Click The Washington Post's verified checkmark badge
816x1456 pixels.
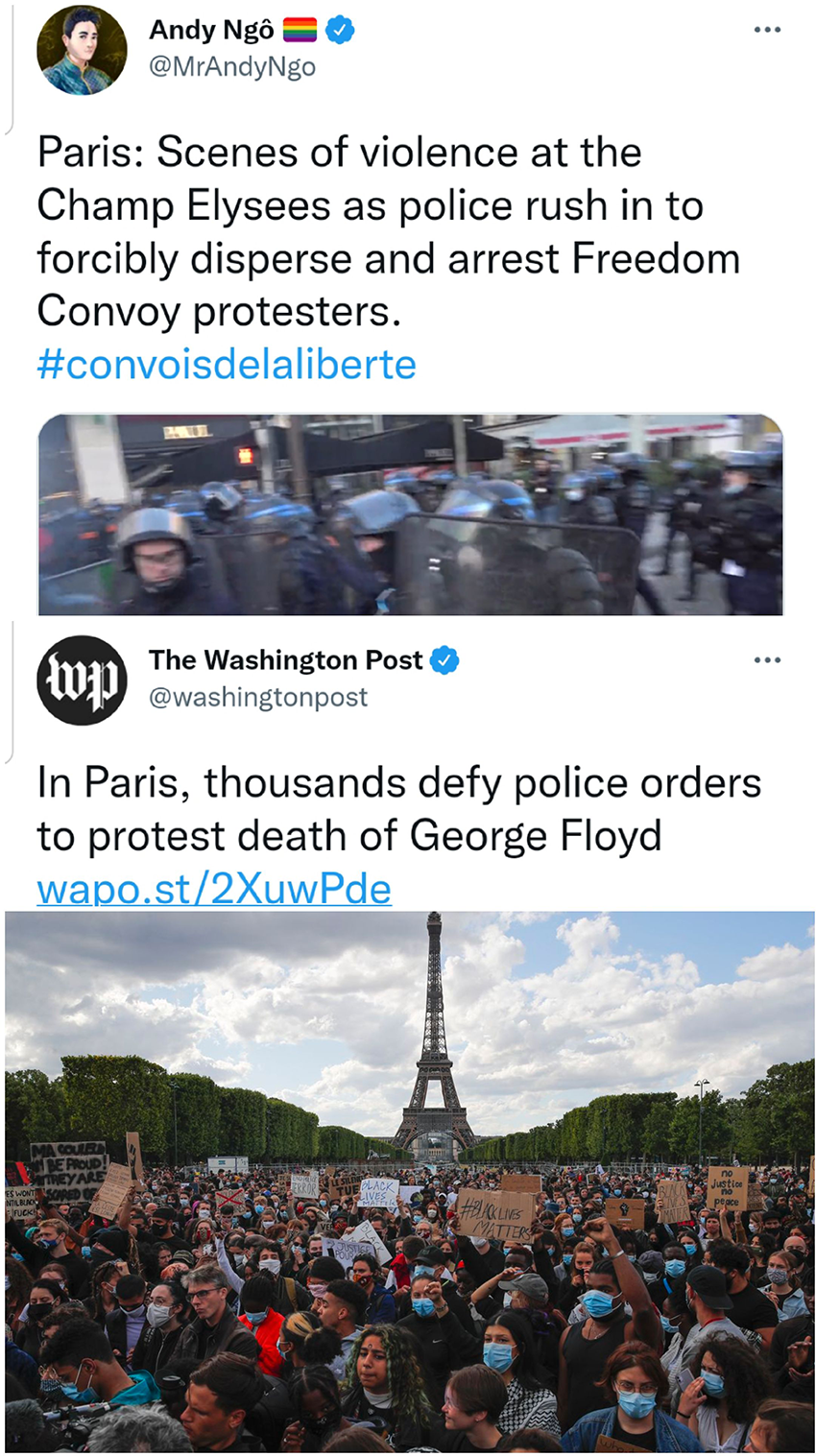444,660
